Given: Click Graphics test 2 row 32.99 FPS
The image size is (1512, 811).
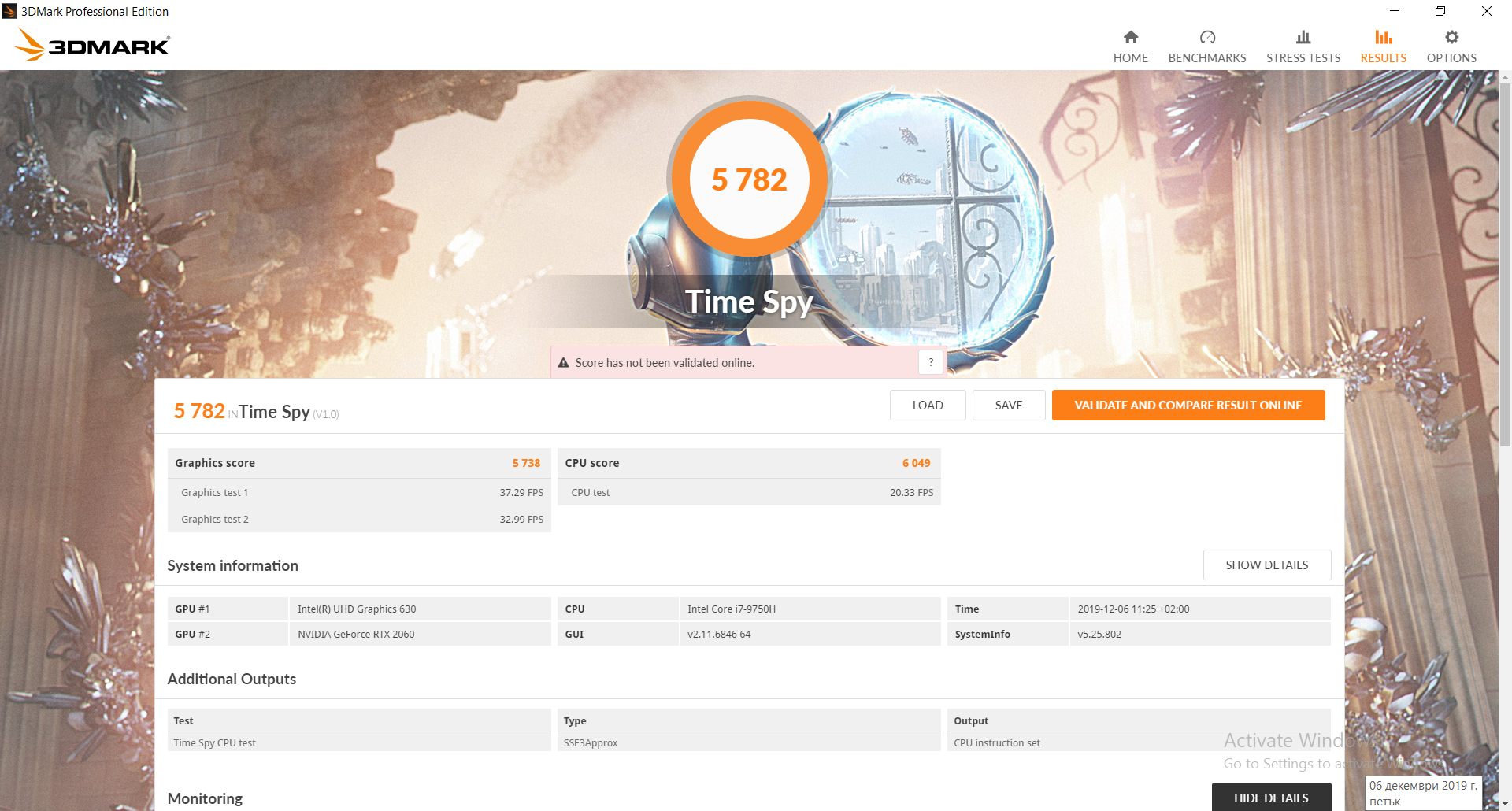Looking at the screenshot, I should 359,520.
